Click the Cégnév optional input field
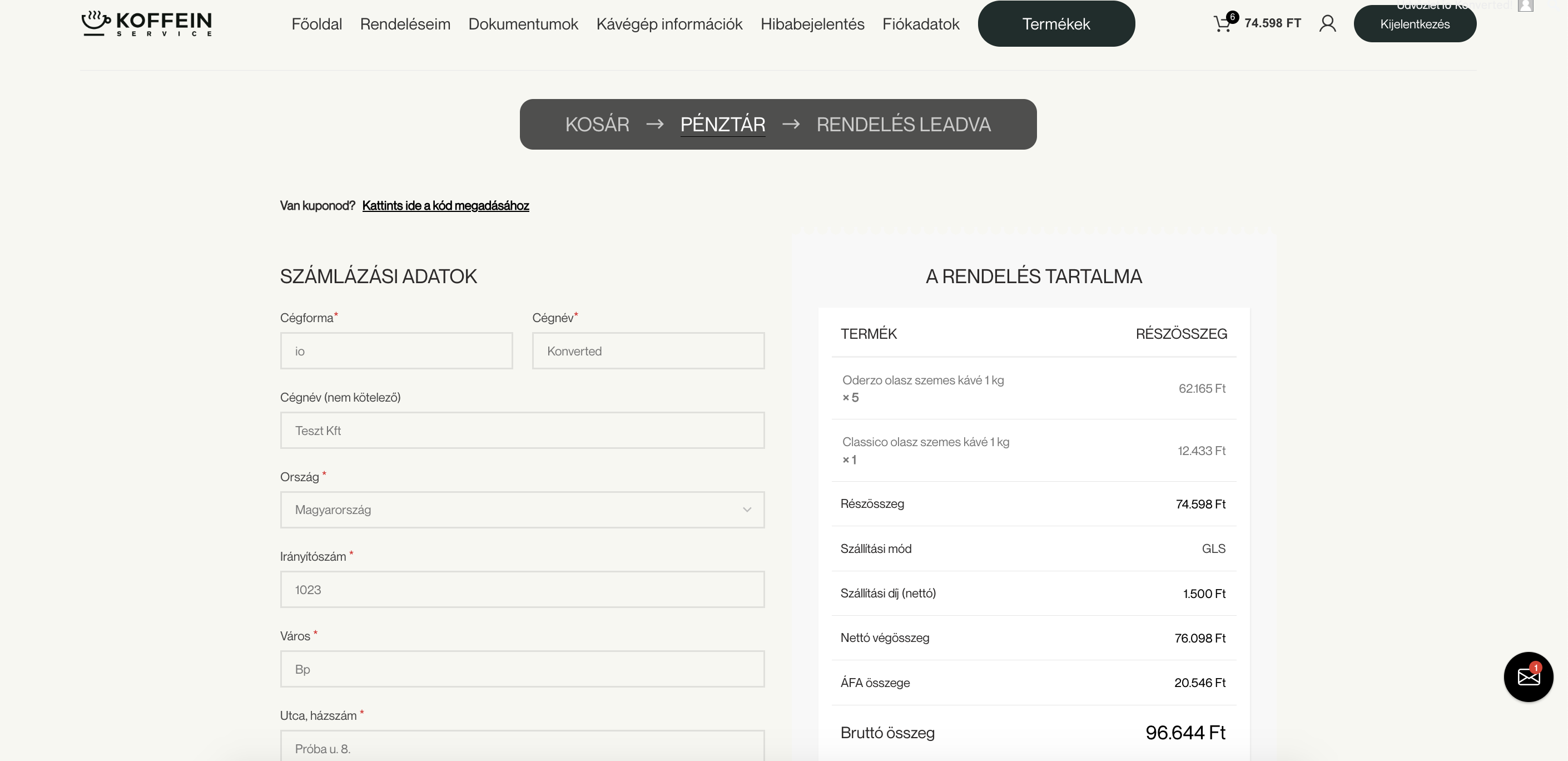The image size is (1568, 761). point(522,431)
